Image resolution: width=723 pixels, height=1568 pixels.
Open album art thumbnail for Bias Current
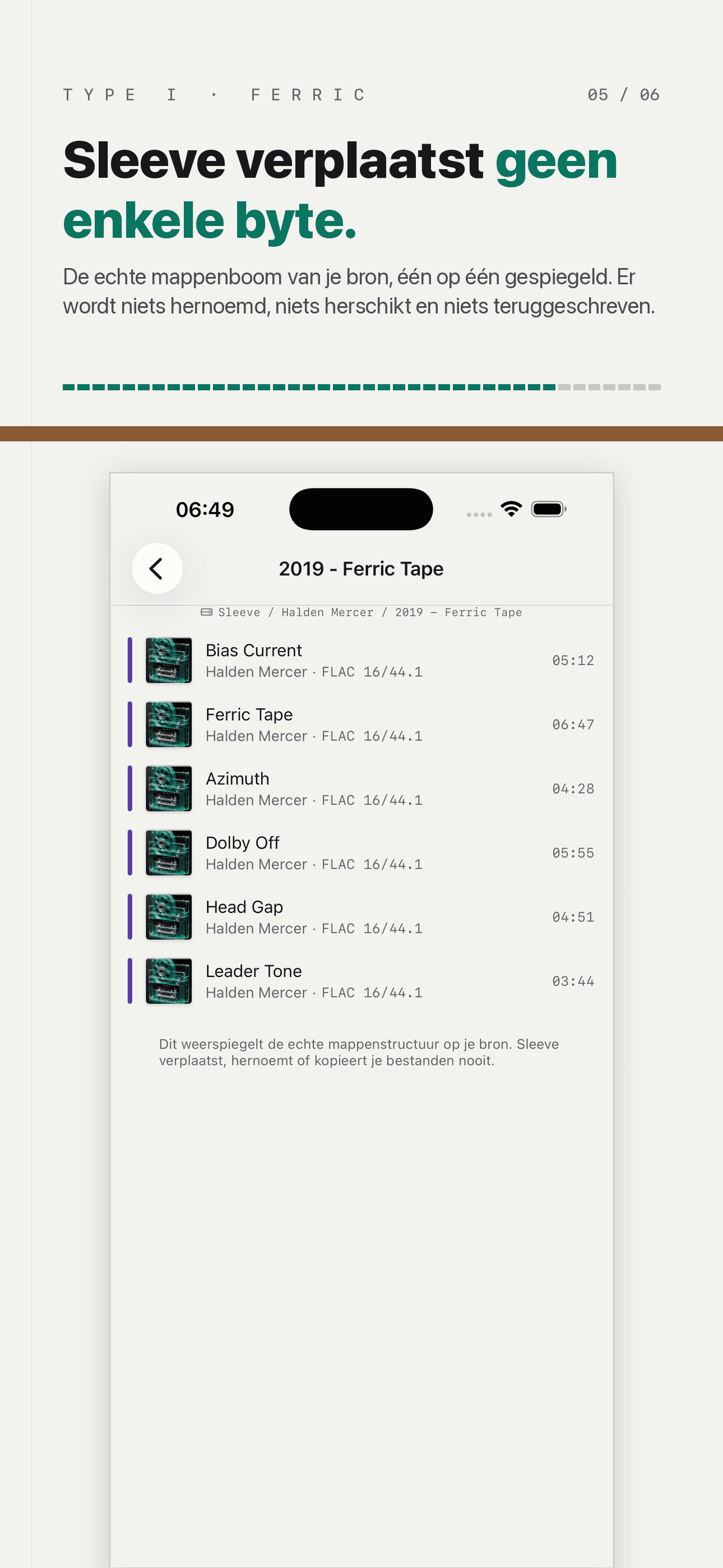pyautogui.click(x=169, y=660)
